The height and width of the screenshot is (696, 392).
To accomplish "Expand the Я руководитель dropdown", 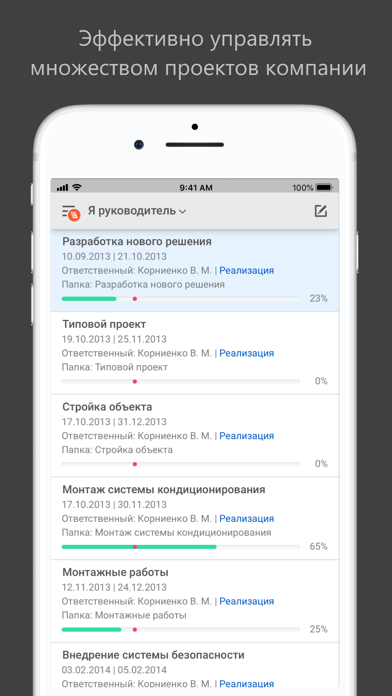I will coord(137,211).
